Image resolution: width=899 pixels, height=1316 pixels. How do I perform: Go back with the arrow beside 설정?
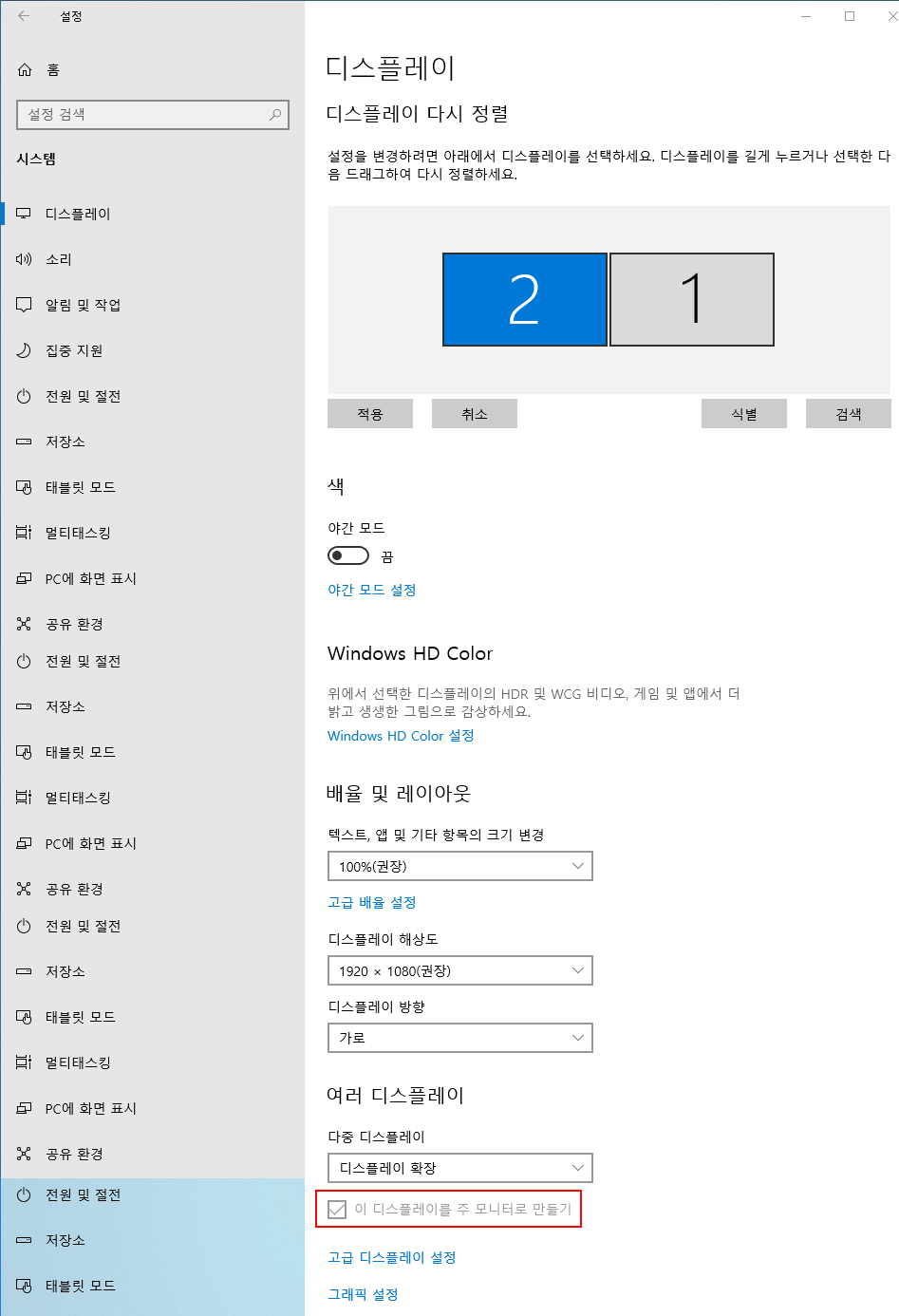[24, 16]
